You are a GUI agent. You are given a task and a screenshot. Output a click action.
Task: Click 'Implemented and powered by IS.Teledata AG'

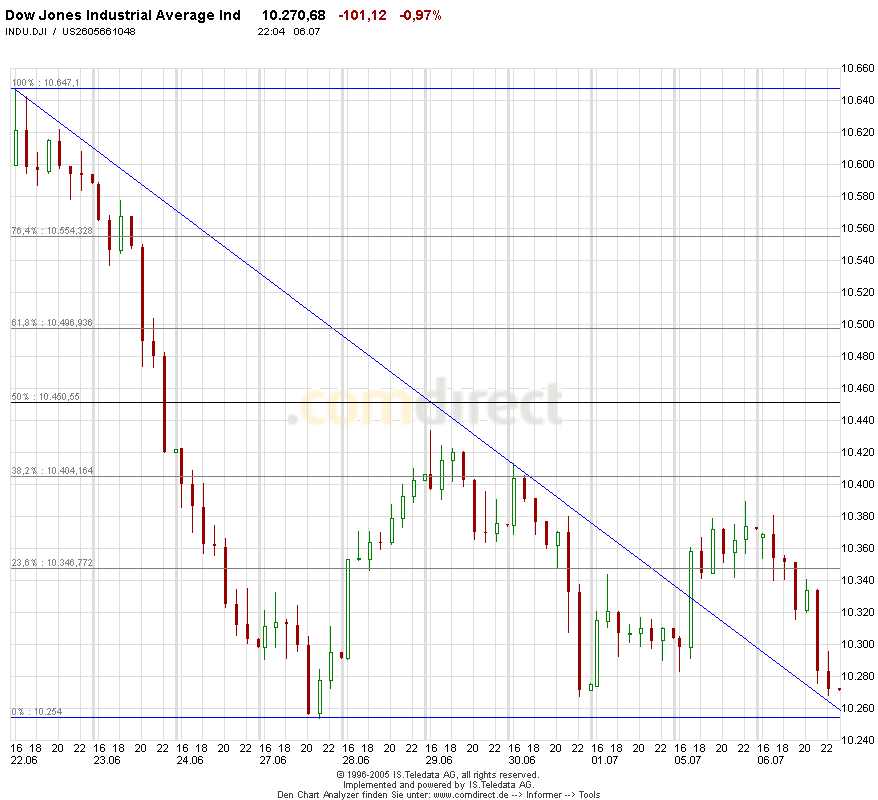(438, 785)
